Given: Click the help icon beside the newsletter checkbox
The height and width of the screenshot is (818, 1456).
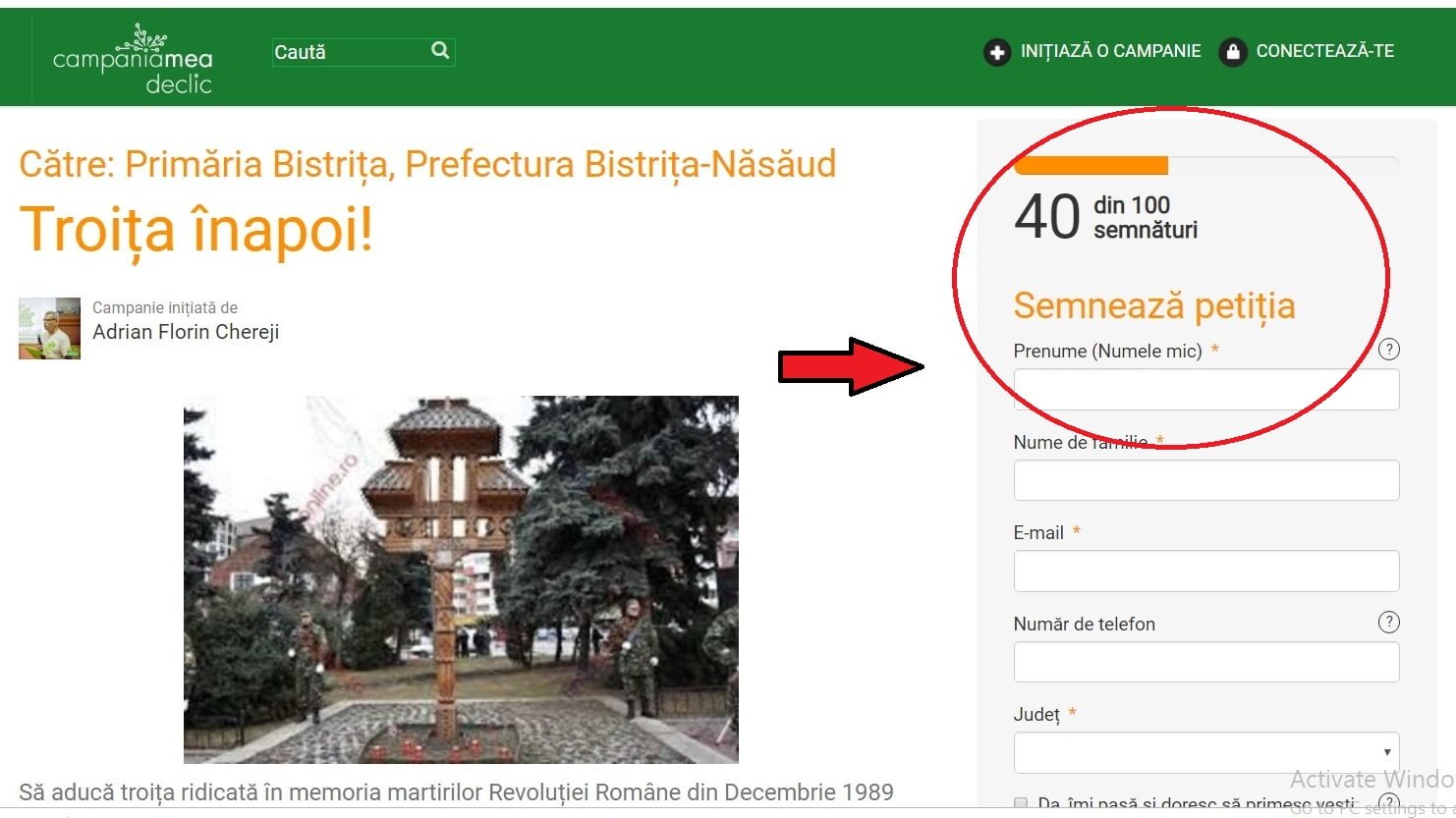Looking at the screenshot, I should click(x=1388, y=802).
